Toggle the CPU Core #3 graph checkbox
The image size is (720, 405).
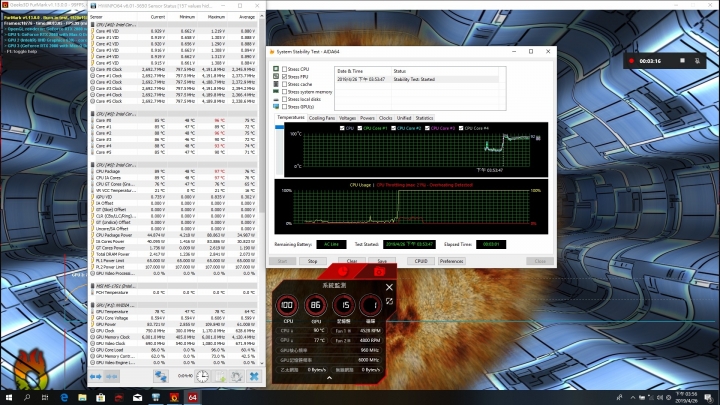coord(427,128)
